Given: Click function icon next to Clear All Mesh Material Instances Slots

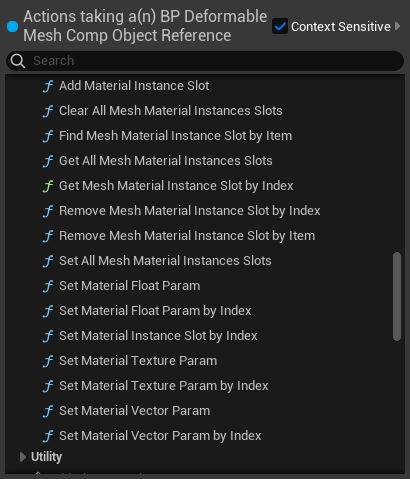Looking at the screenshot, I should click(48, 111).
